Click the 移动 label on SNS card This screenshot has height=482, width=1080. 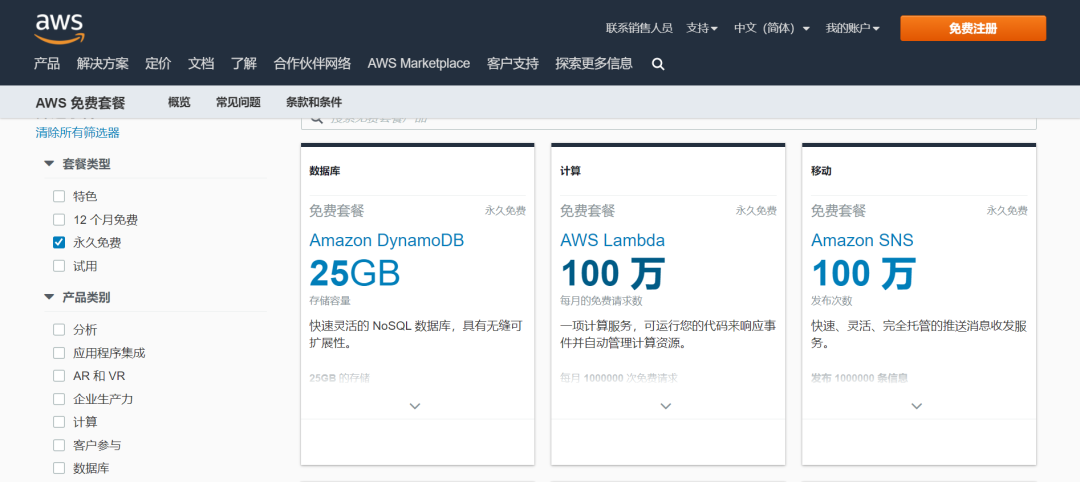821,171
